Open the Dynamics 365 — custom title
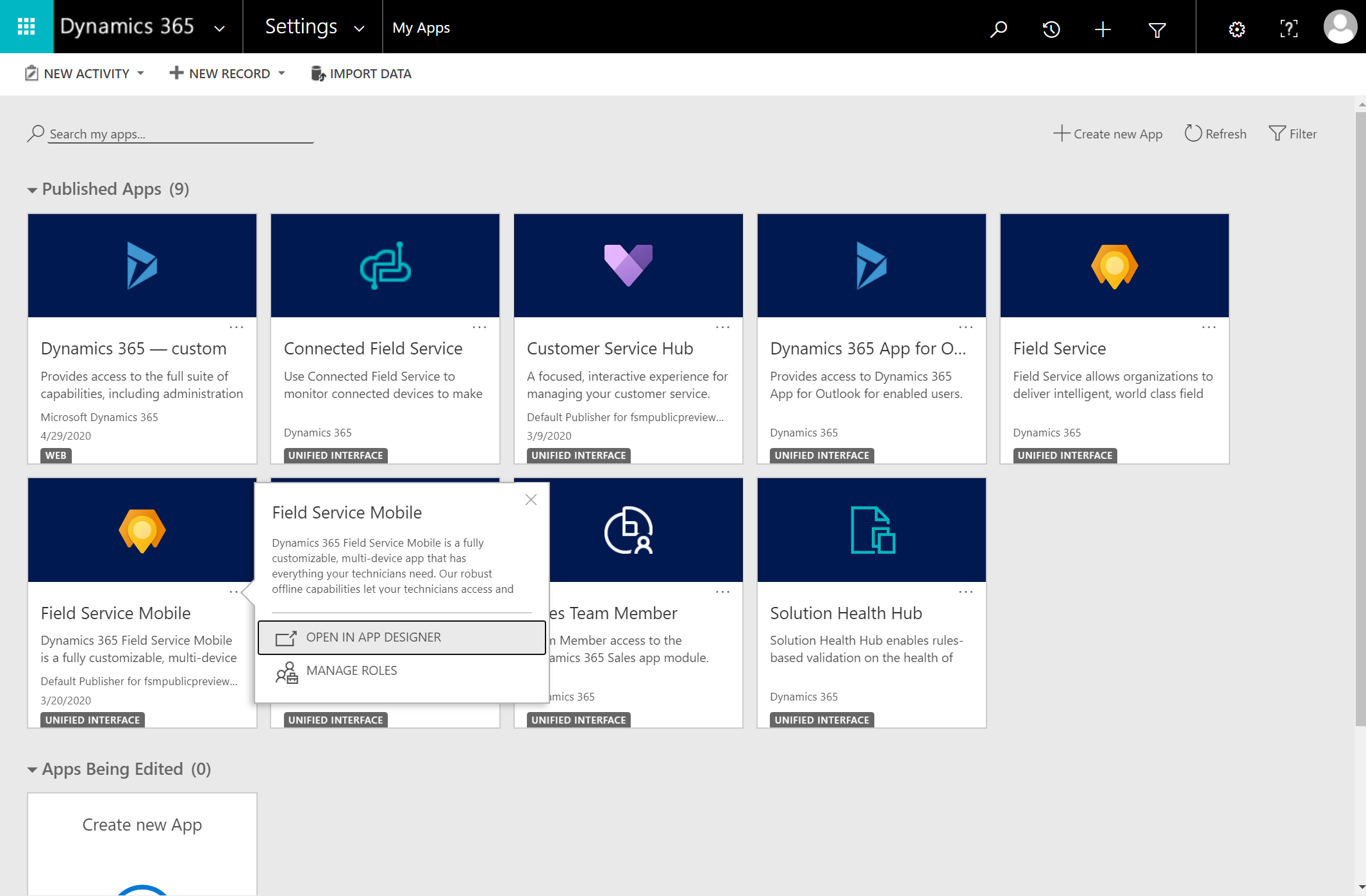The height and width of the screenshot is (896, 1366). pos(133,349)
